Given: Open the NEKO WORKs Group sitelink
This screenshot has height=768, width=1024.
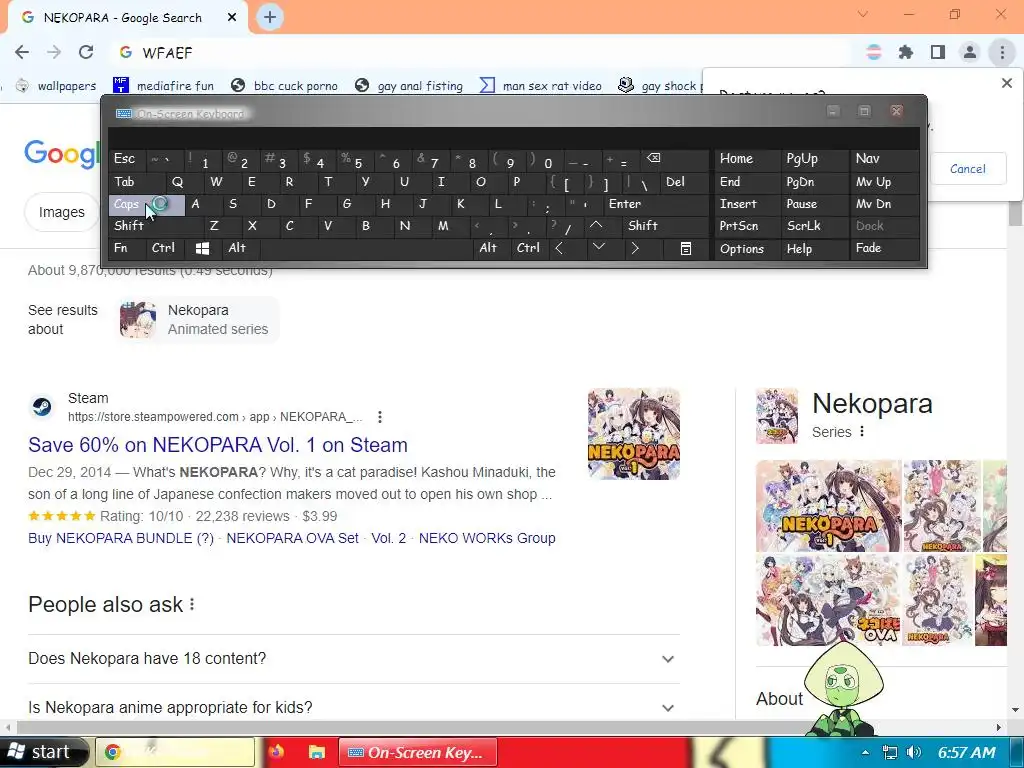Looking at the screenshot, I should coord(487,538).
